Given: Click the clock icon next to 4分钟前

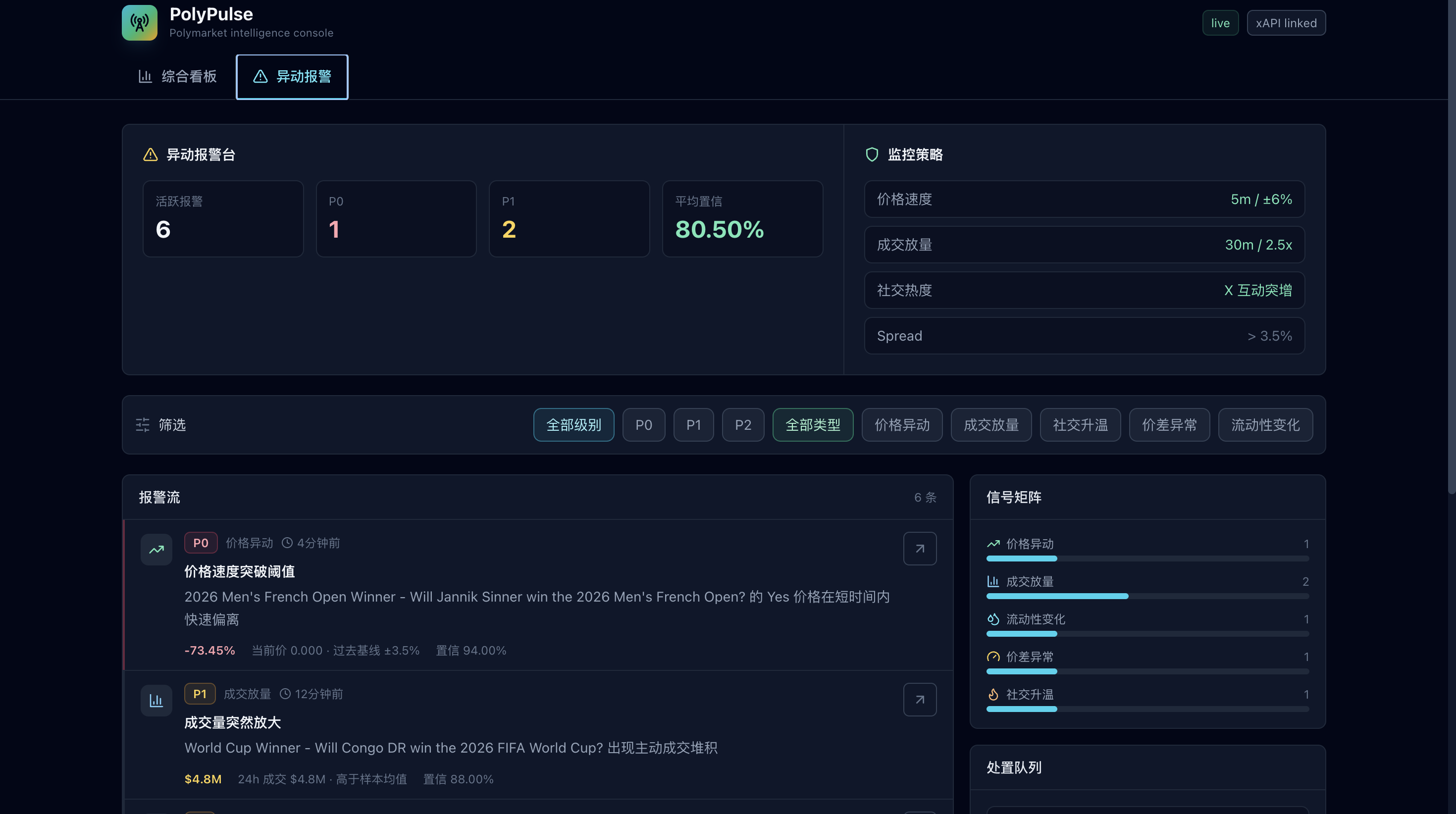Looking at the screenshot, I should tap(287, 543).
